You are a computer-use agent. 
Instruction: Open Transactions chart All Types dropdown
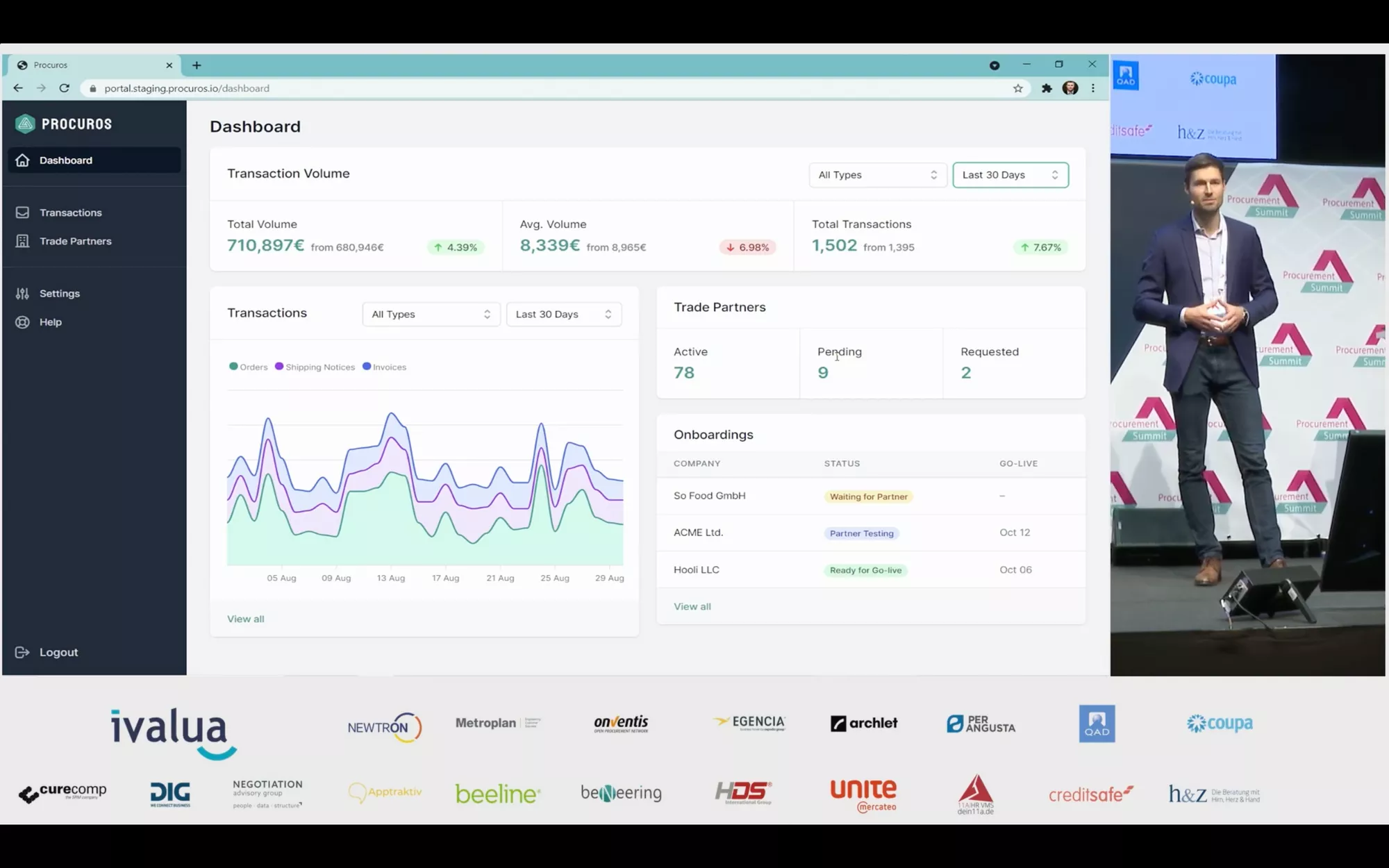click(x=431, y=315)
